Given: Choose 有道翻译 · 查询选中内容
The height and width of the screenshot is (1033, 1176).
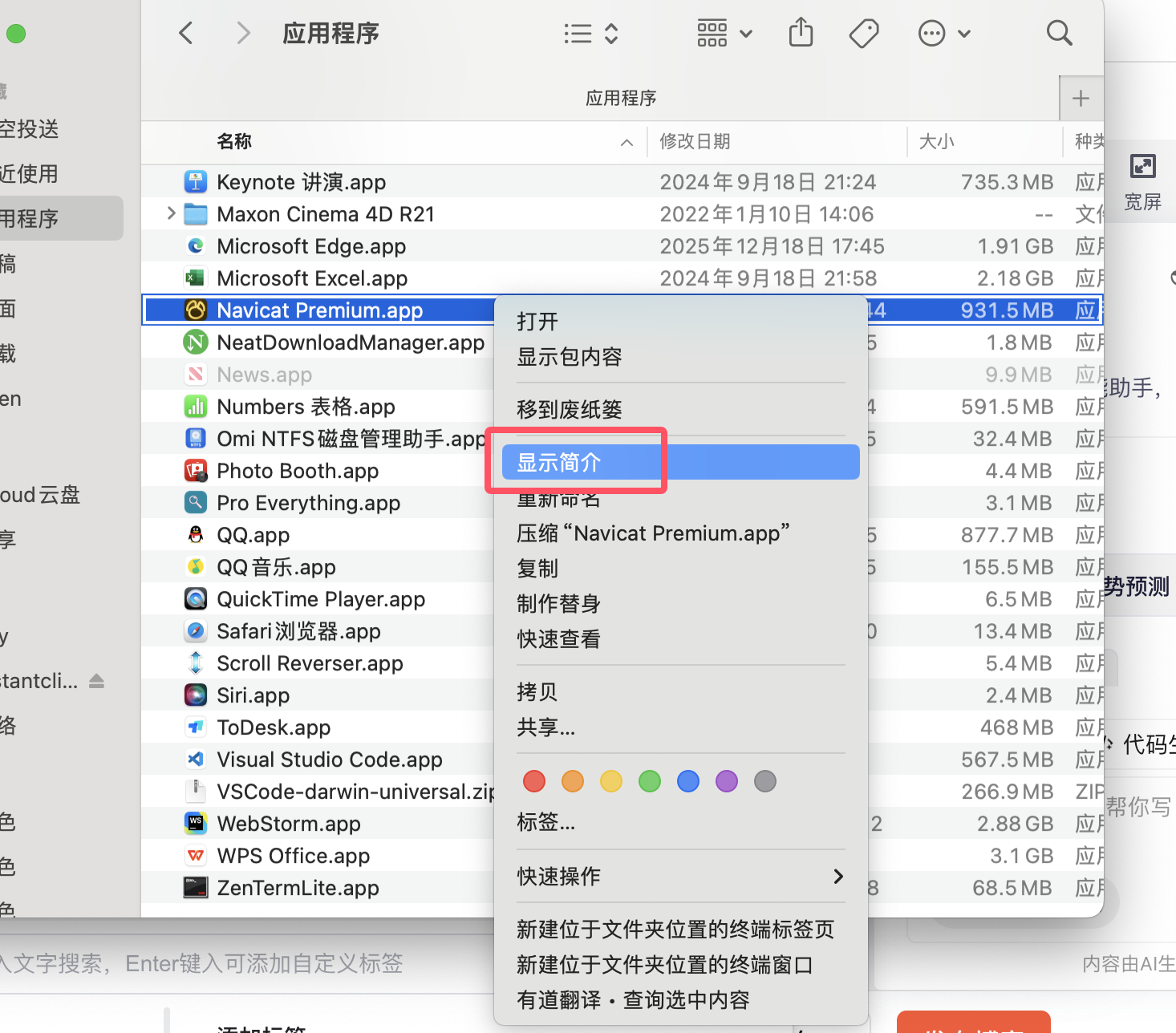Looking at the screenshot, I should (680, 1000).
